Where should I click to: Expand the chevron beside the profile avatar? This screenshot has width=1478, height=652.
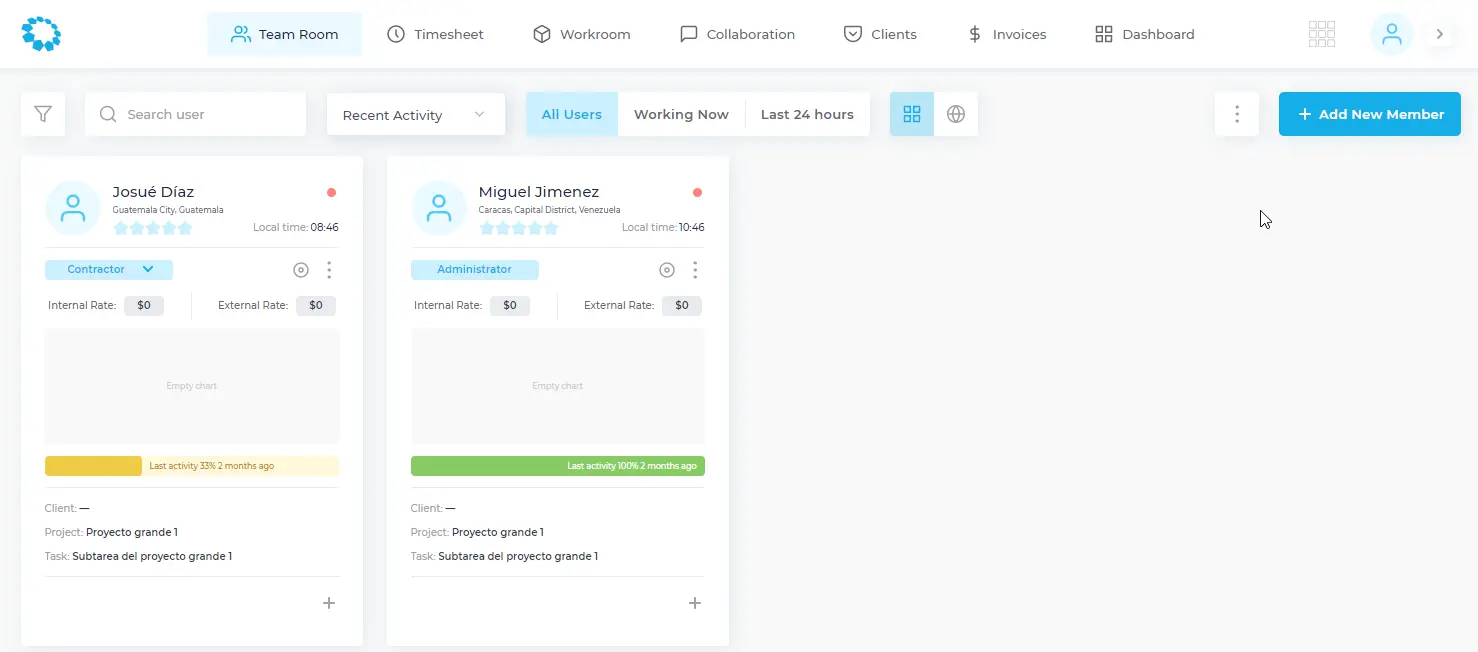point(1440,34)
